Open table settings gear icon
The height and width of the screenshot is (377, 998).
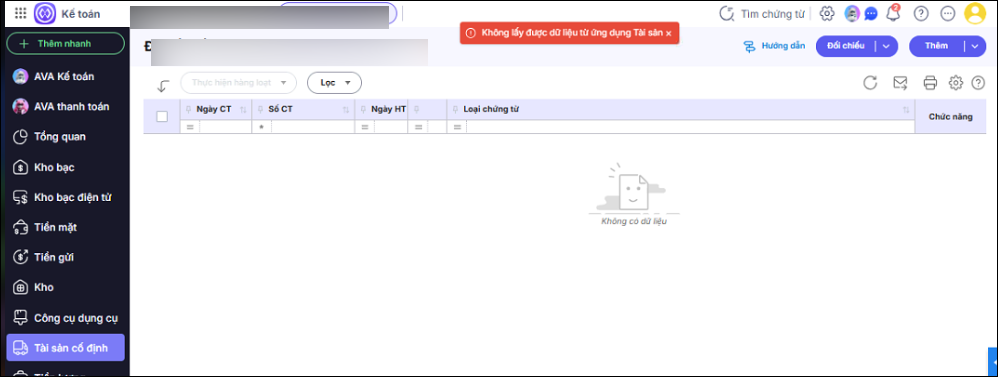click(956, 83)
